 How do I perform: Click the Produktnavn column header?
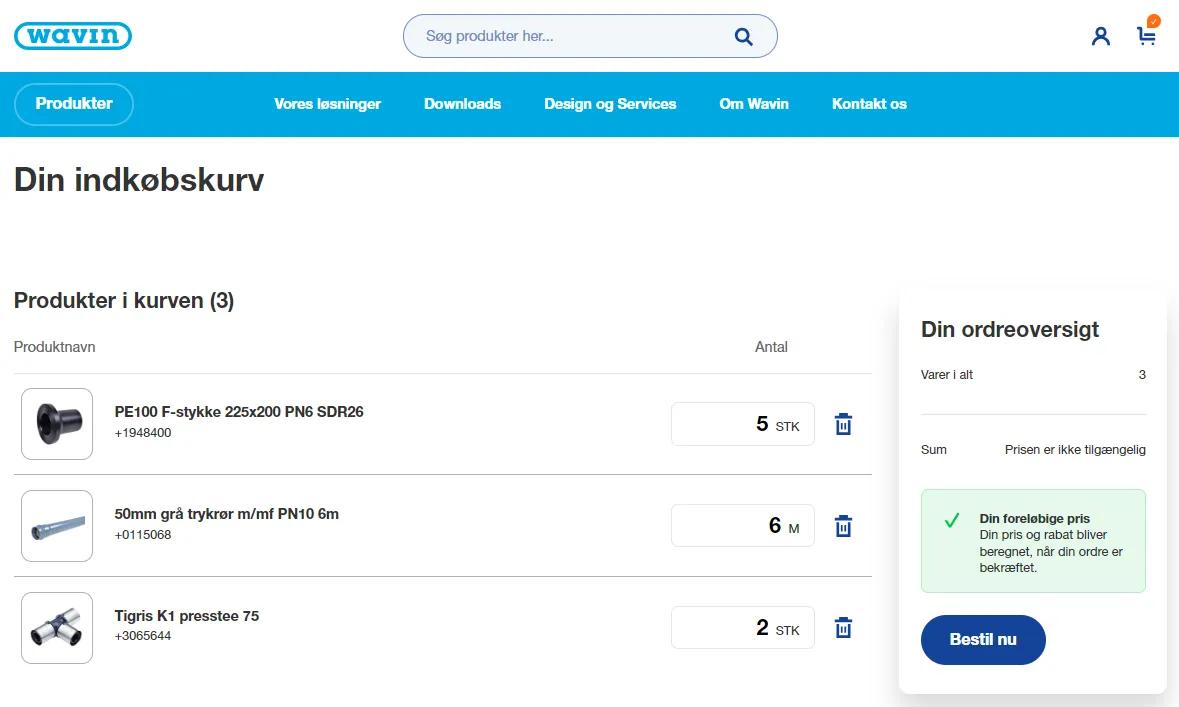click(x=54, y=347)
